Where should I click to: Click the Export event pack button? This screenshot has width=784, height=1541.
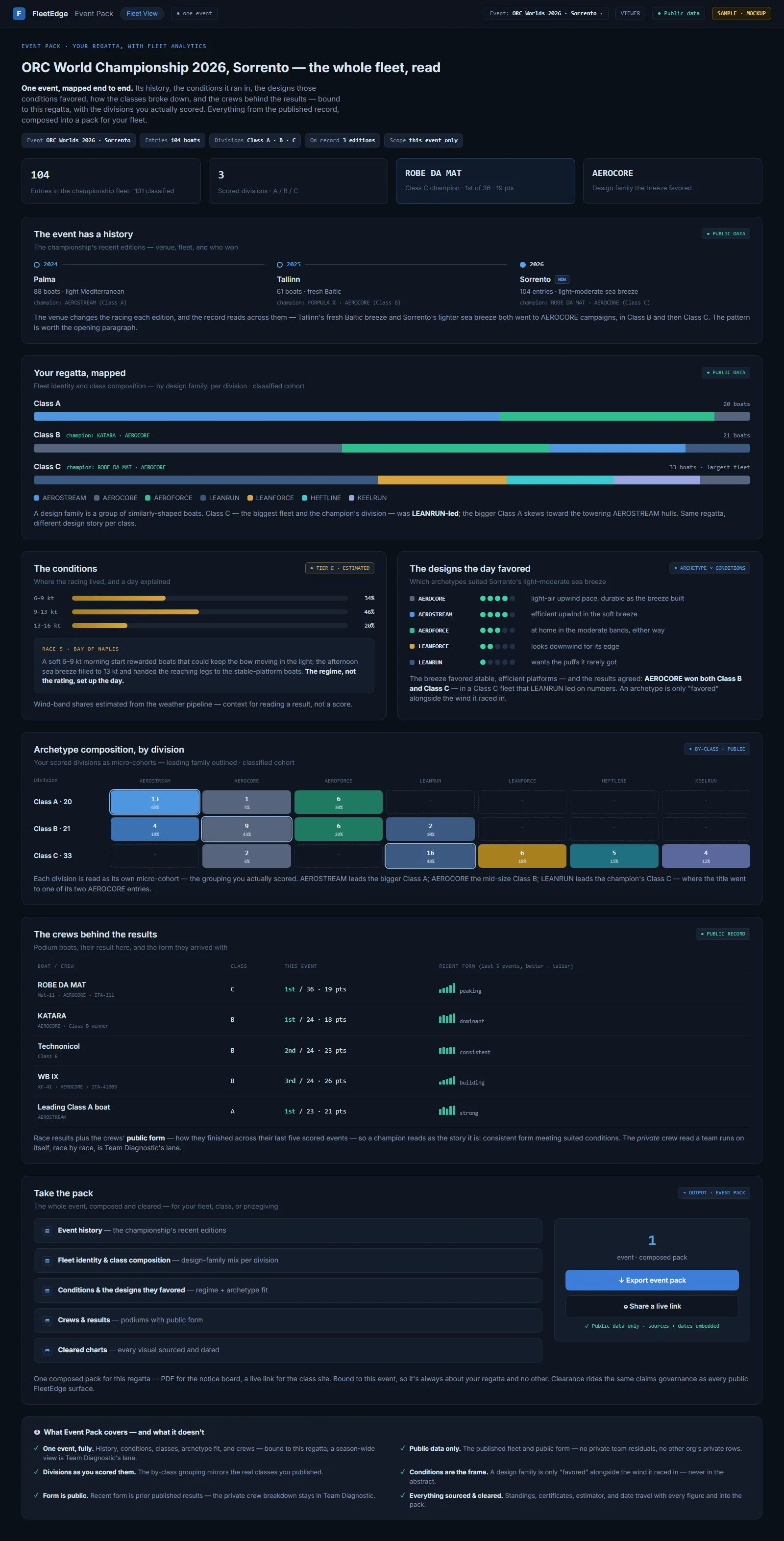(652, 1280)
